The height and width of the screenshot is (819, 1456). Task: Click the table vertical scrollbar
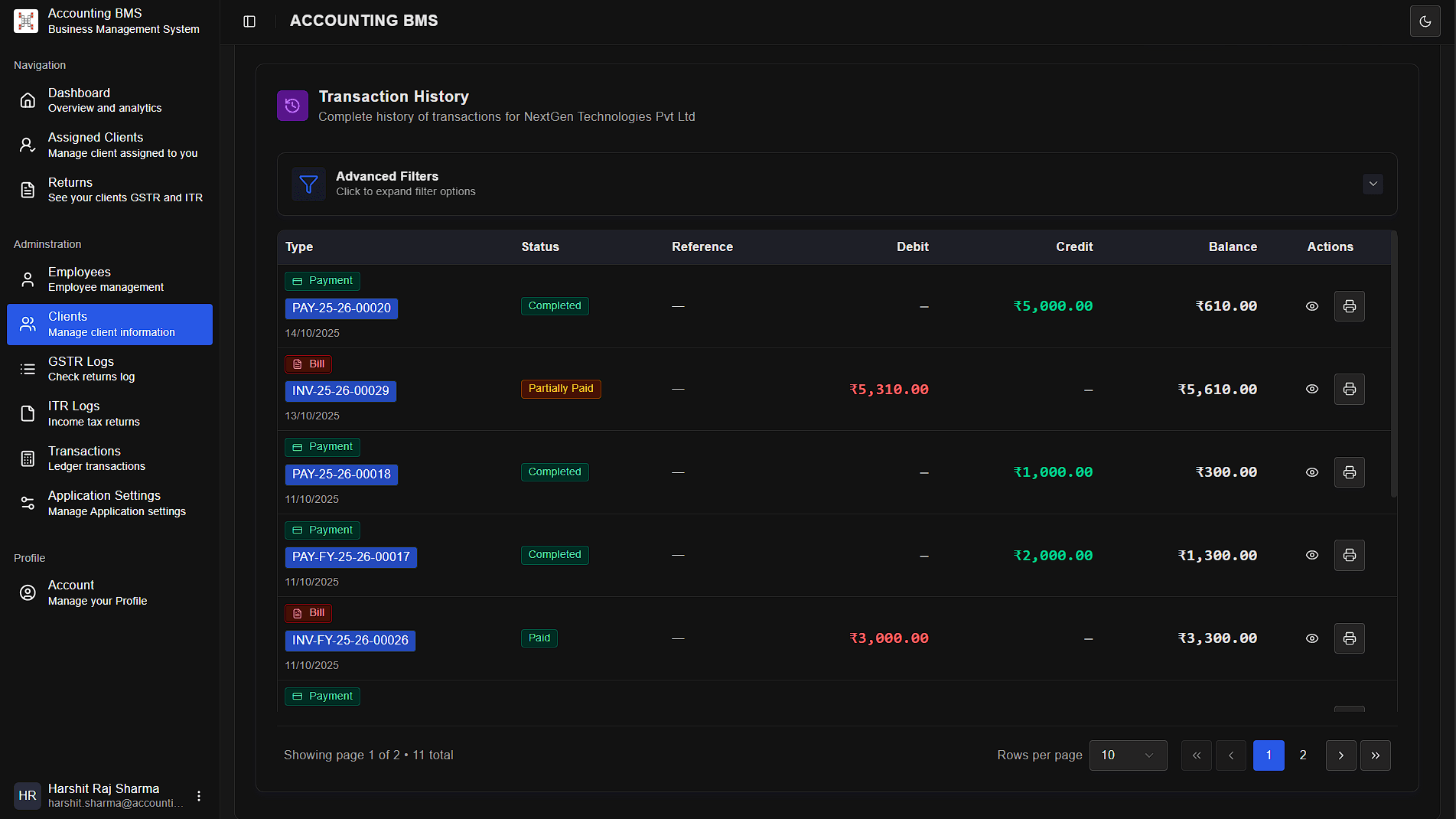click(1393, 367)
